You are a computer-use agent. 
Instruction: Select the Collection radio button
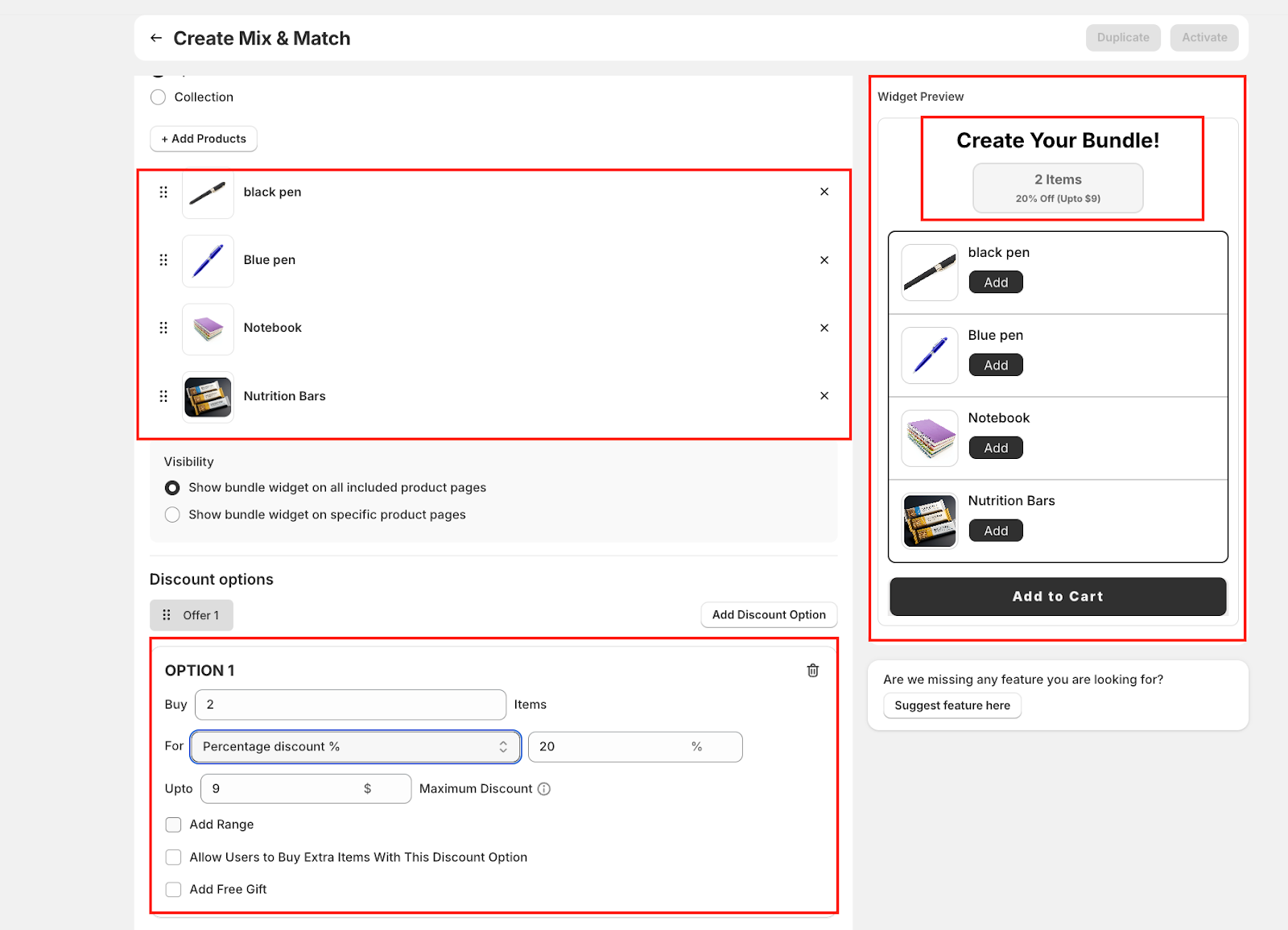(159, 97)
